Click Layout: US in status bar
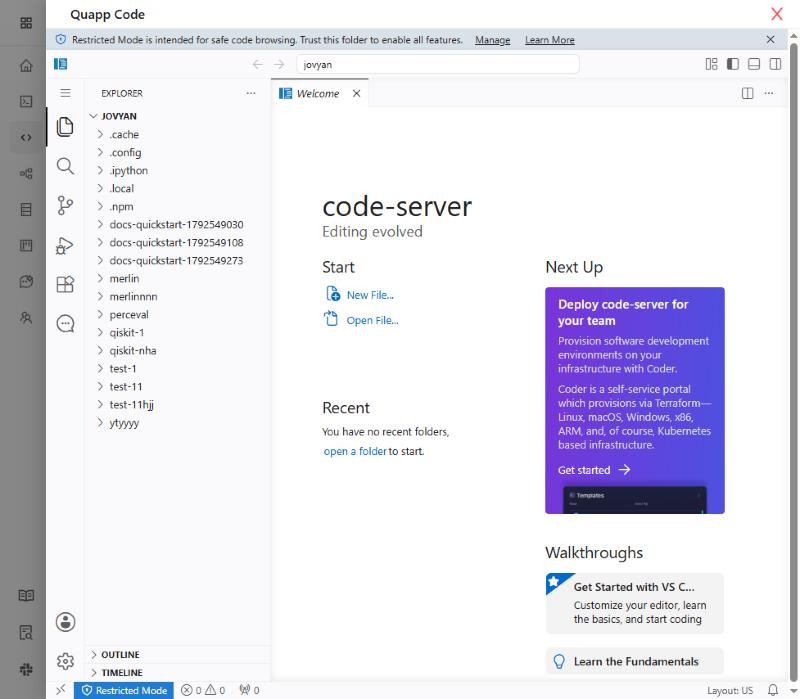Viewport: 800px width, 699px height. pos(730,690)
